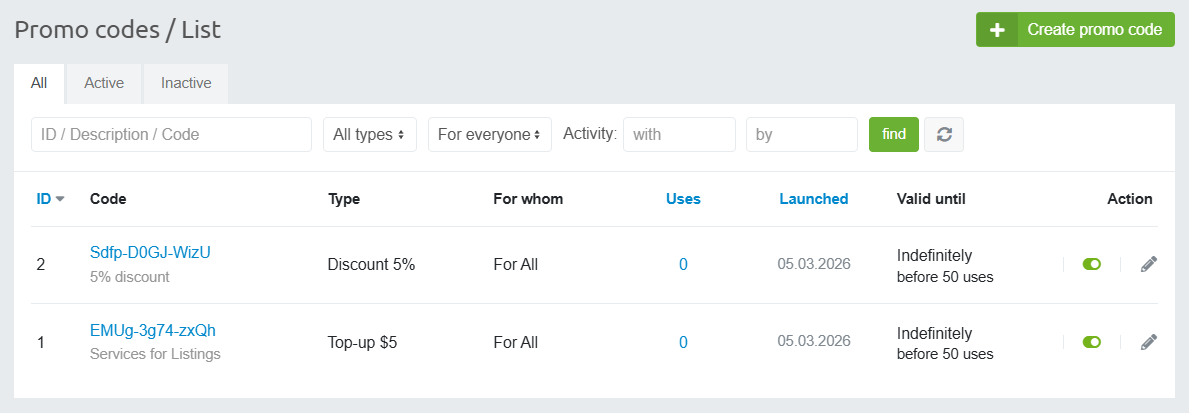Open the EMUg-3g74-zxQh code link
The width and height of the screenshot is (1189, 413).
(153, 330)
